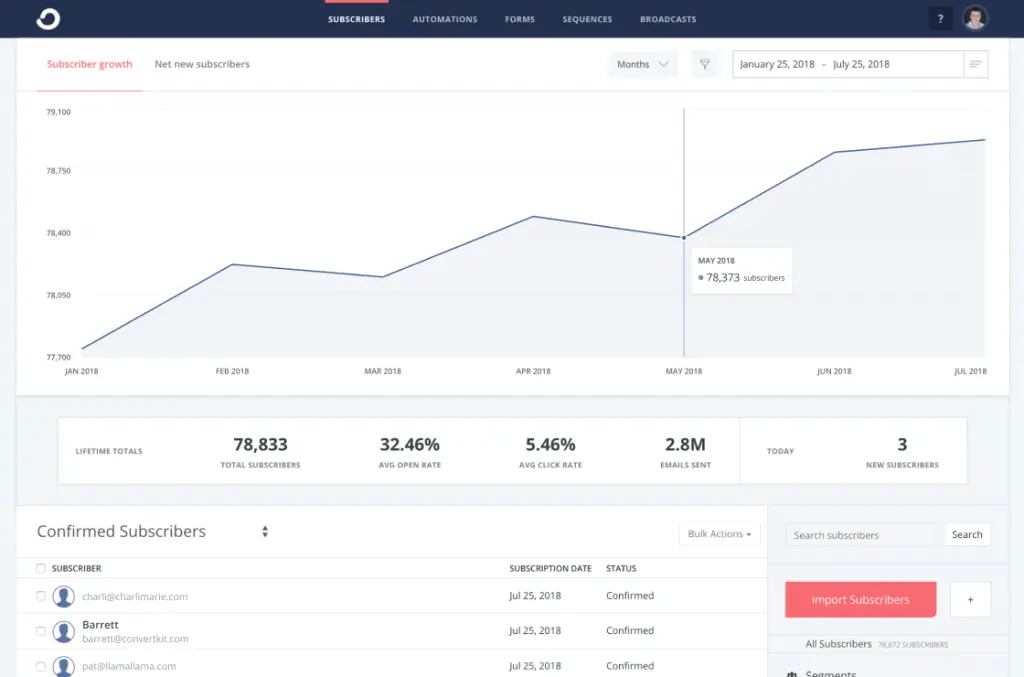Click the magnifying glass Search button
1024x677 pixels.
(966, 534)
